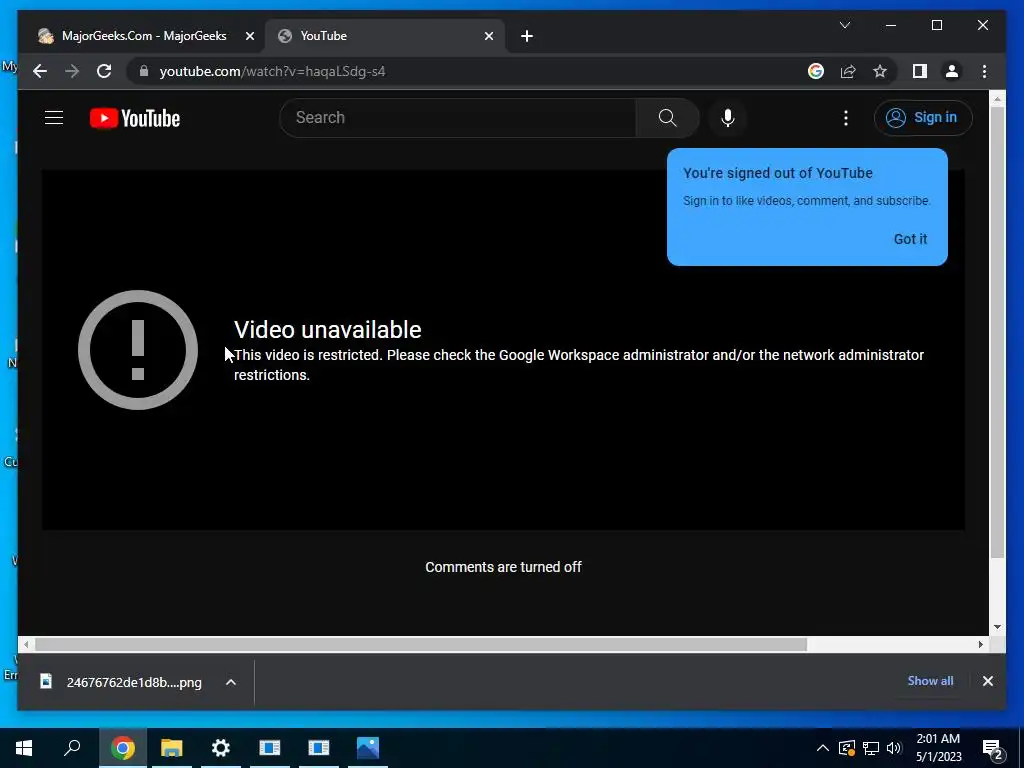The width and height of the screenshot is (1024, 768).
Task: Click the Google icon in address bar
Action: (816, 71)
